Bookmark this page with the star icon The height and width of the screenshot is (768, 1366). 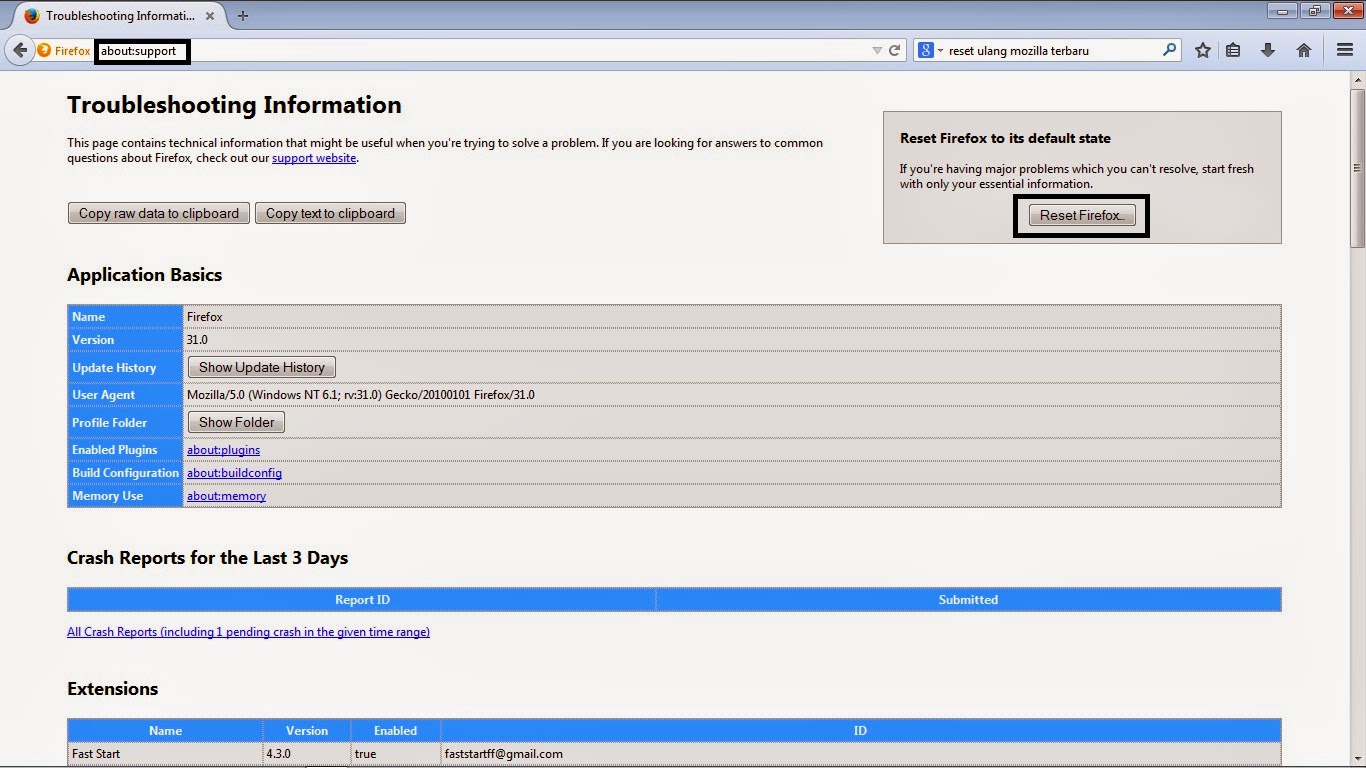point(1203,50)
